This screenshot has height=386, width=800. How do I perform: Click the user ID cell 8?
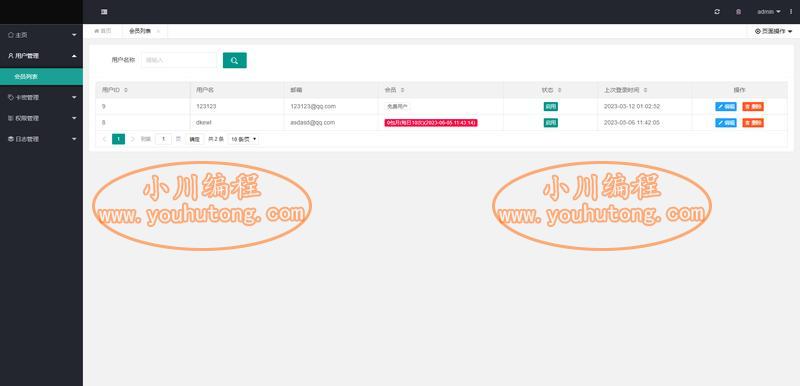point(104,123)
